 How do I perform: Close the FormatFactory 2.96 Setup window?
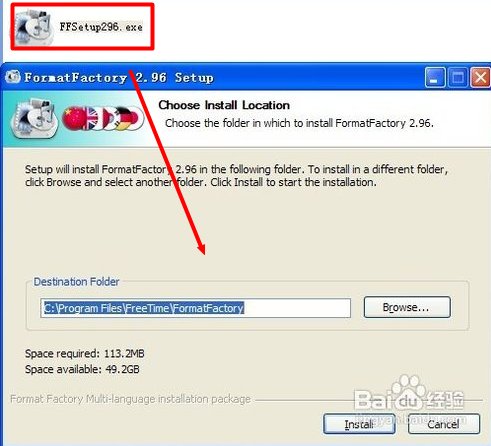(x=480, y=78)
